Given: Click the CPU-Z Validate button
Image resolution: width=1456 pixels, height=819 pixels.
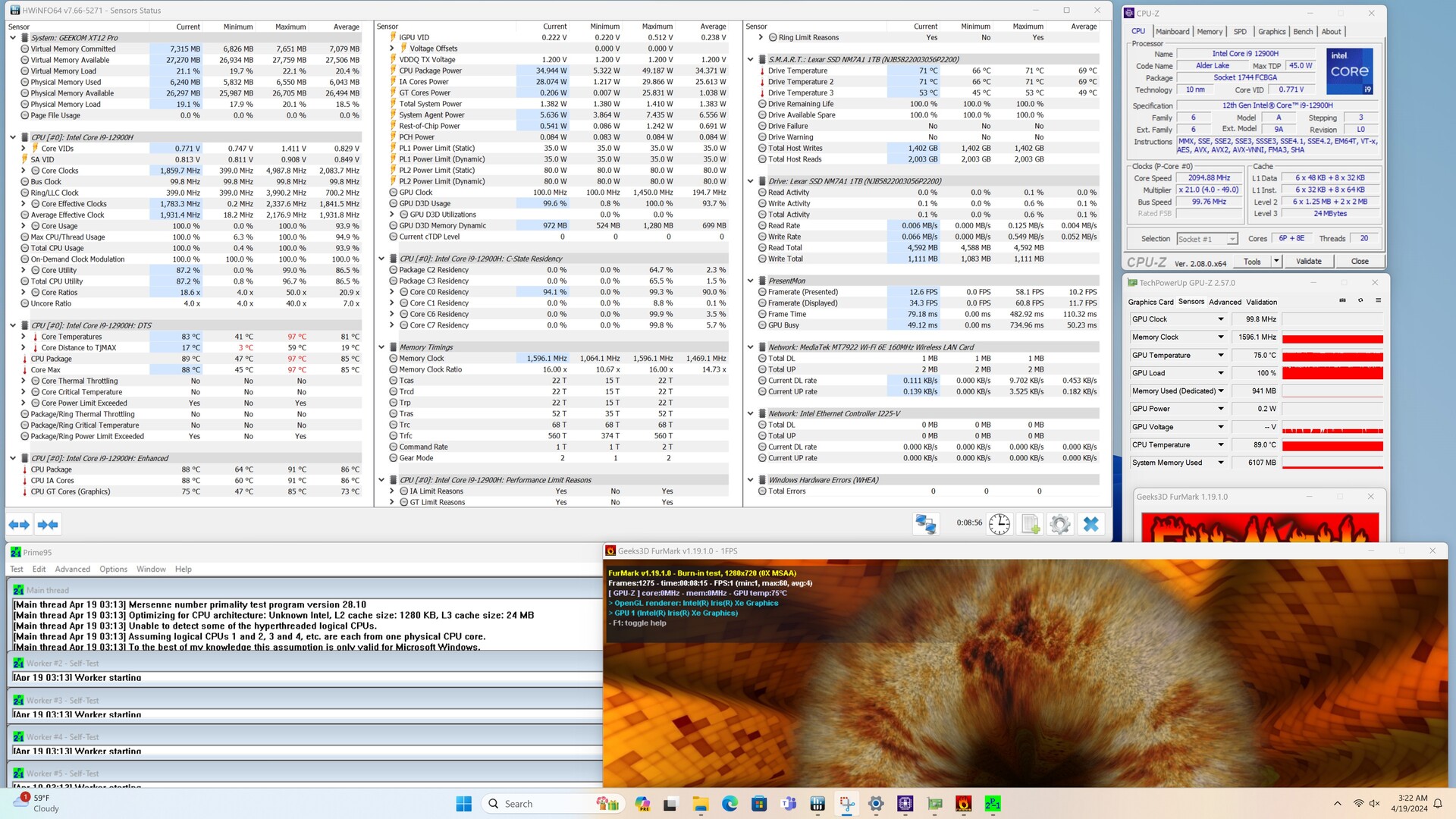Looking at the screenshot, I should [x=1308, y=261].
